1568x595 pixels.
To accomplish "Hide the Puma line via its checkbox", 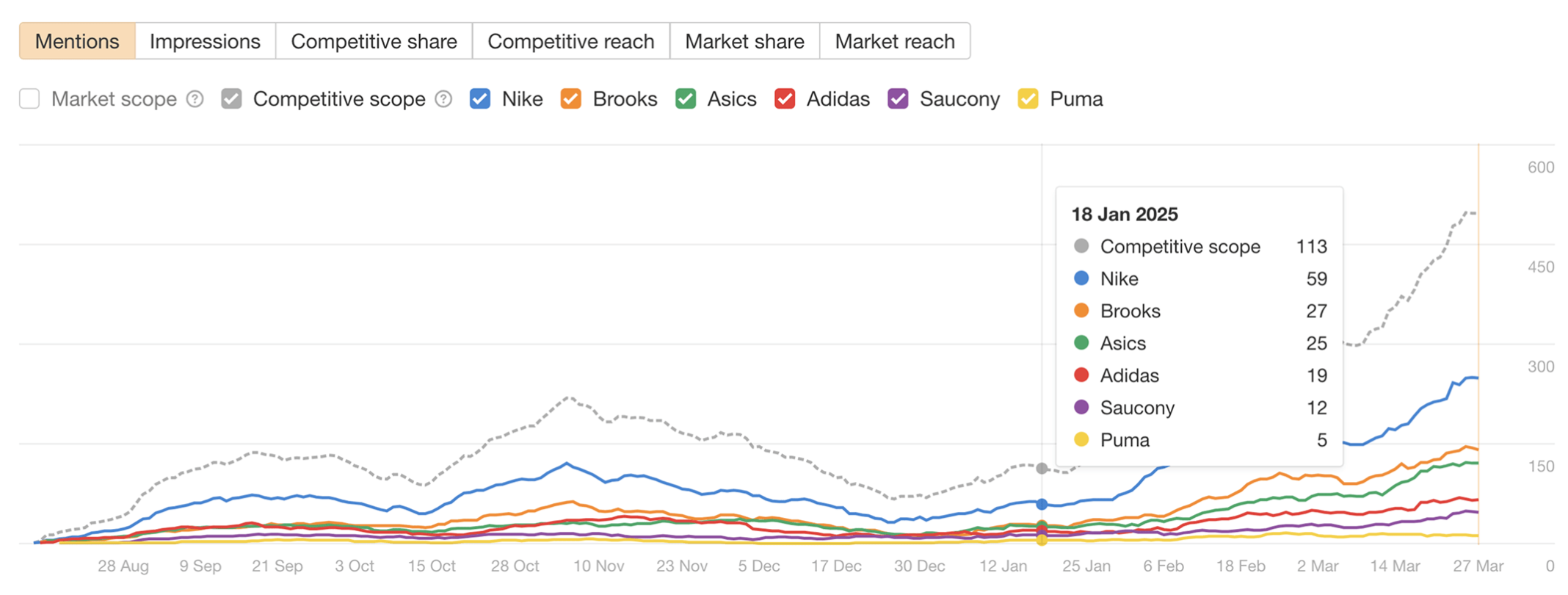I will [1028, 98].
